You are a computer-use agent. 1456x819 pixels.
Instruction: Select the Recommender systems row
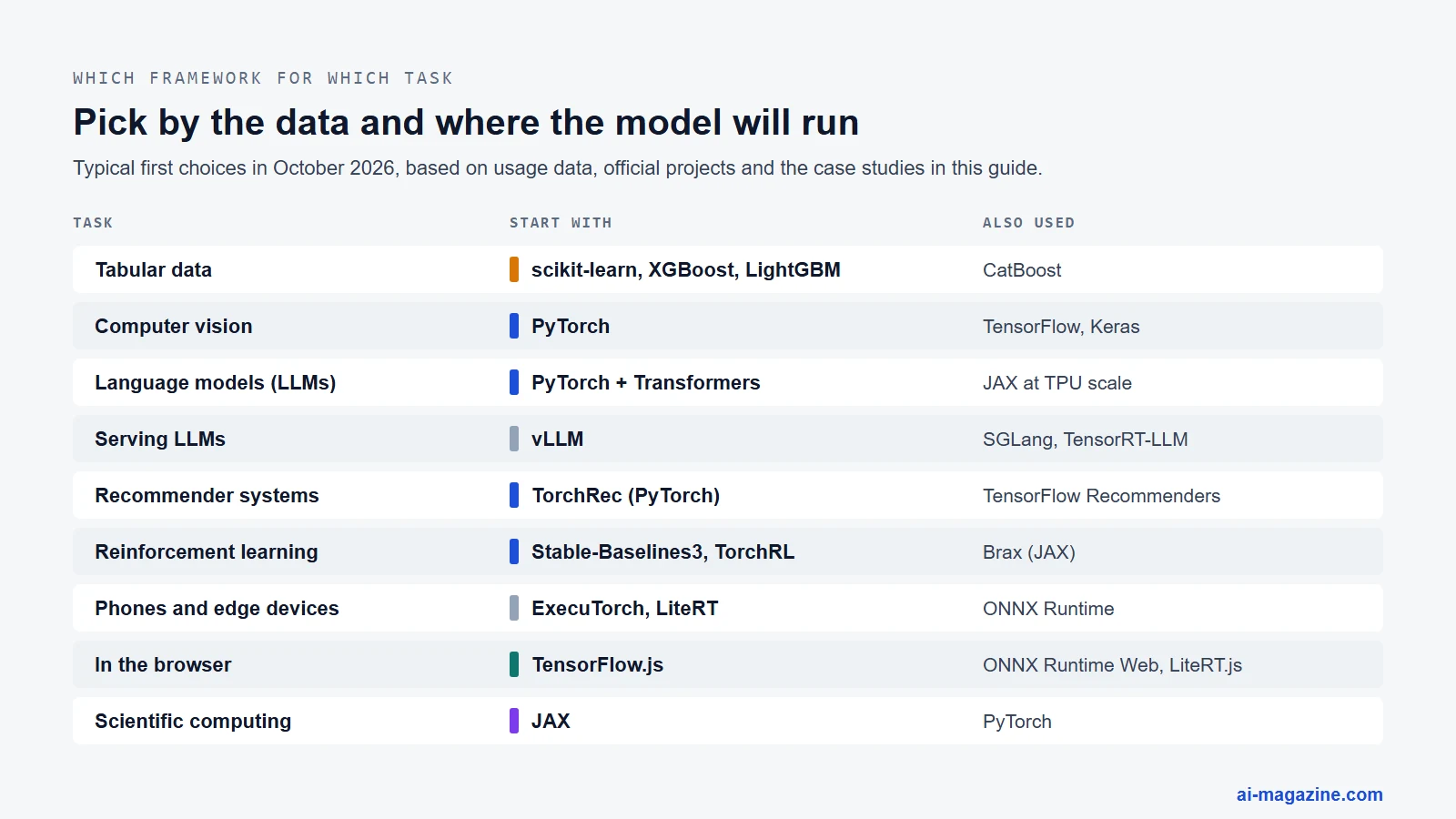[728, 495]
